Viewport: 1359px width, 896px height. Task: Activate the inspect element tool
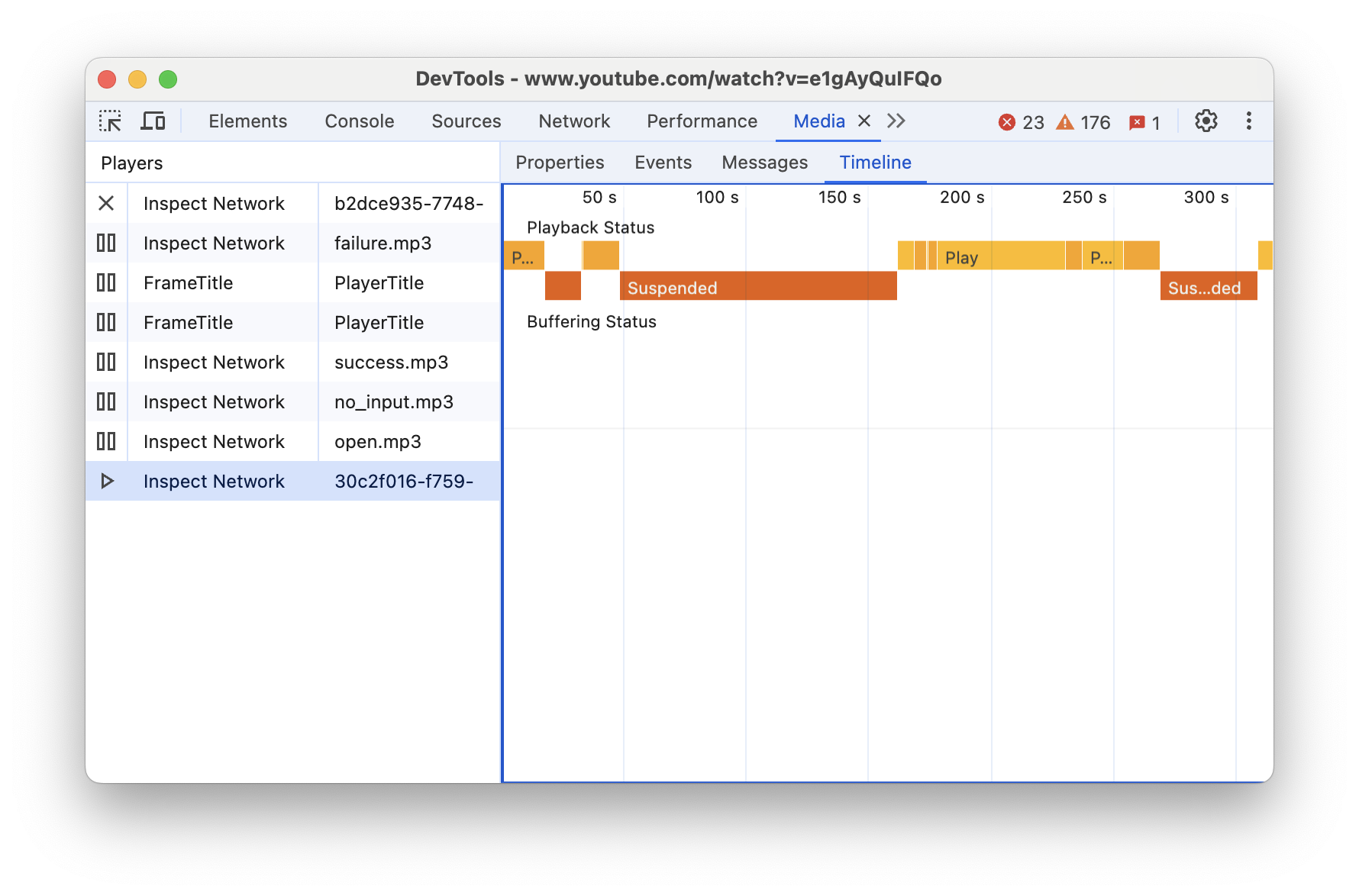coord(111,121)
